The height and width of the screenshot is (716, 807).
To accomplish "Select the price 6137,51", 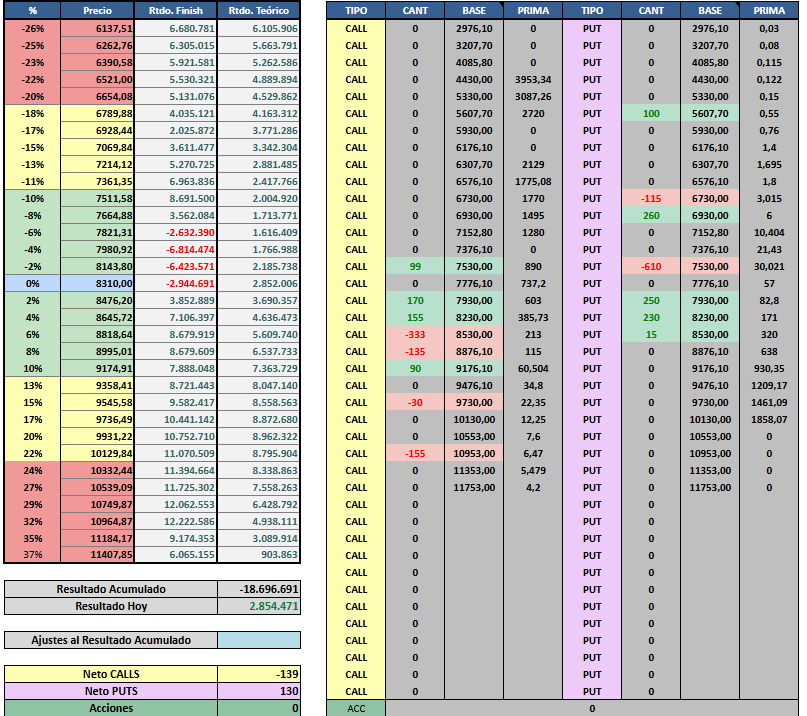I will tap(97, 29).
